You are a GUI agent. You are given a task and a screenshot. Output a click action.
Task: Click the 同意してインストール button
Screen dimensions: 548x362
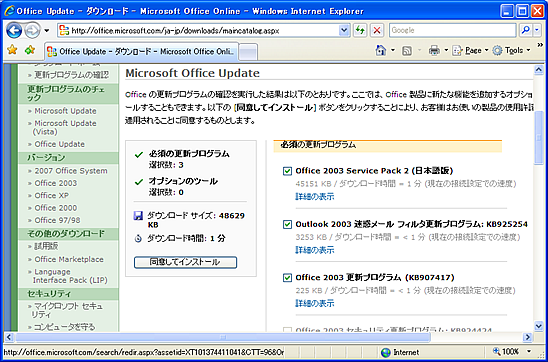[x=185, y=262]
